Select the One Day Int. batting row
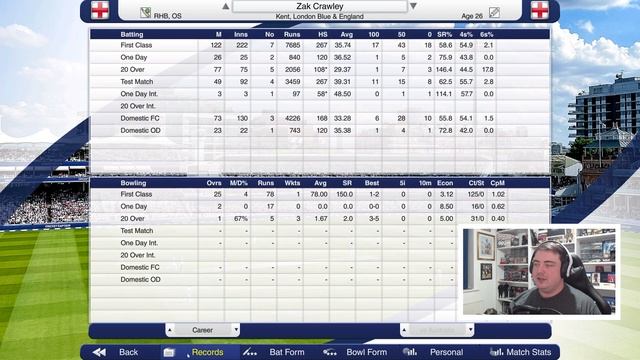The width and height of the screenshot is (640, 360). (320, 94)
